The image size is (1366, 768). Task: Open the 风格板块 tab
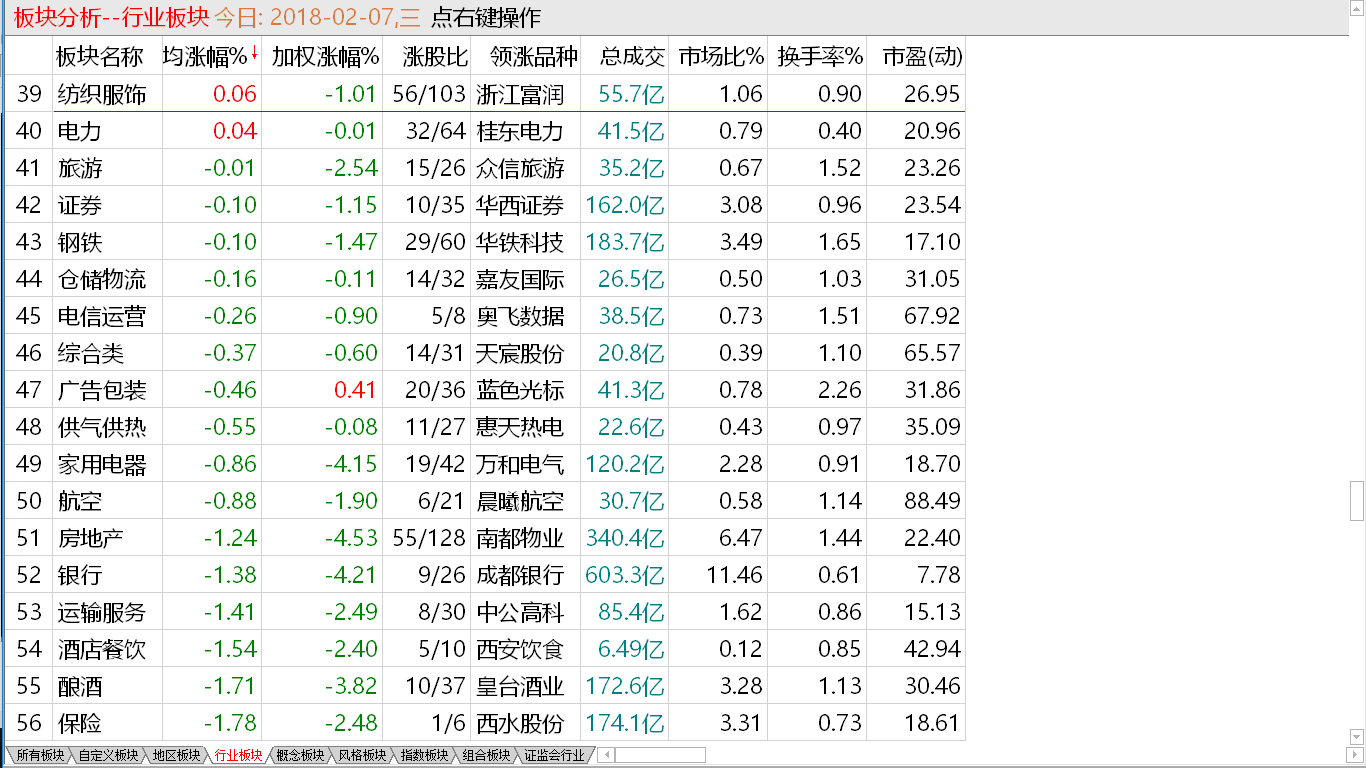pyautogui.click(x=362, y=755)
